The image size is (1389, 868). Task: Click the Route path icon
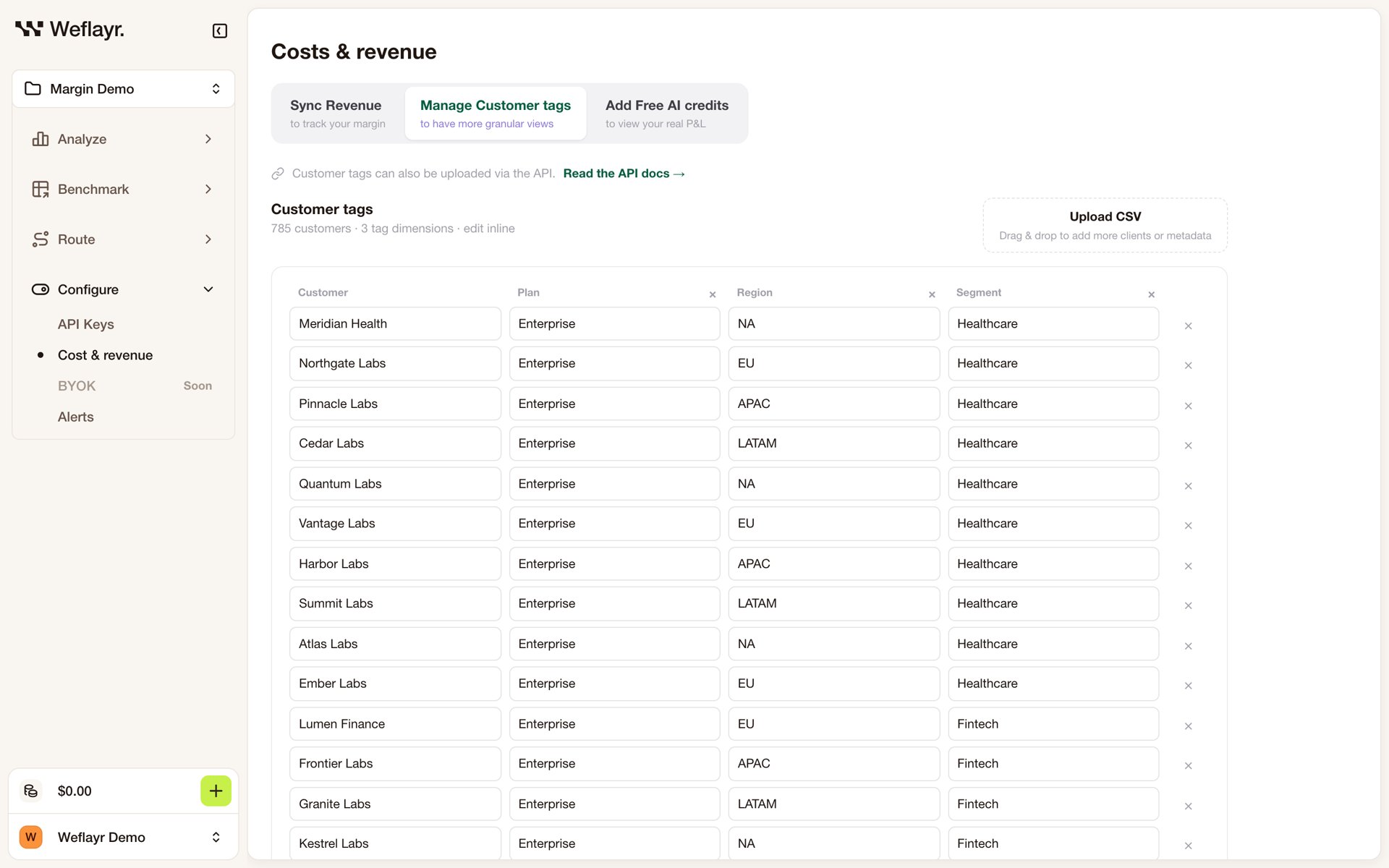tap(41, 239)
